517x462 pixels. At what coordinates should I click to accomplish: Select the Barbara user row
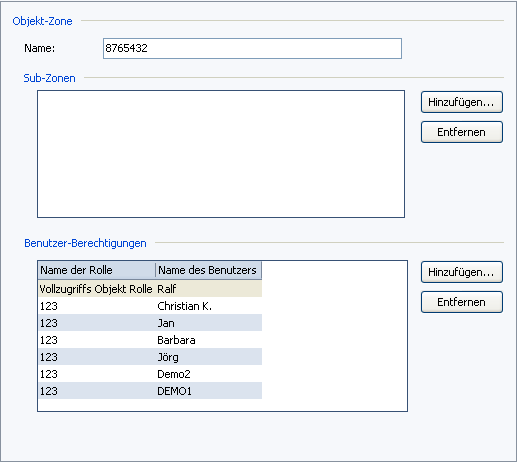pos(150,340)
